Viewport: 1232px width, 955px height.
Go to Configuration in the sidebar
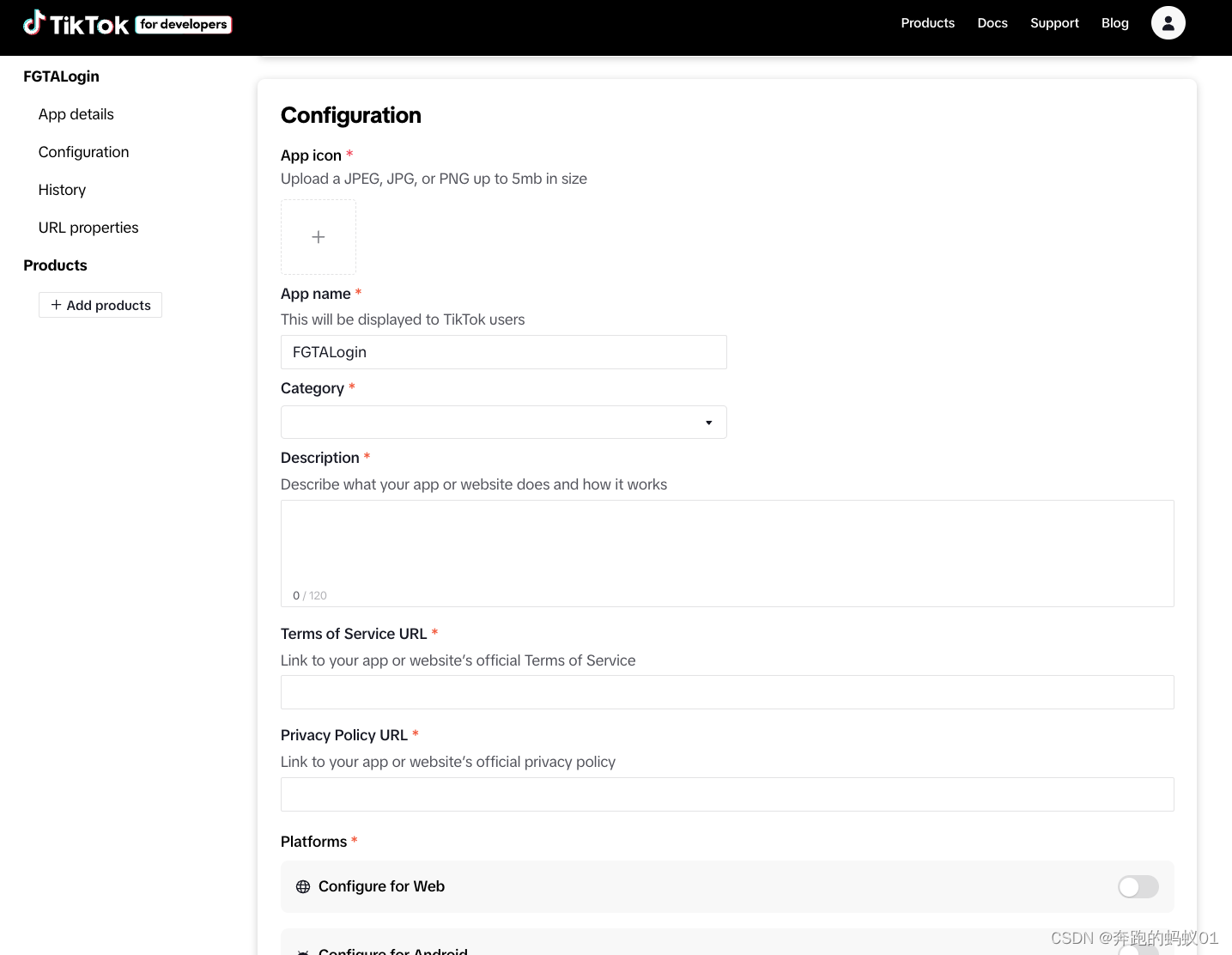84,152
